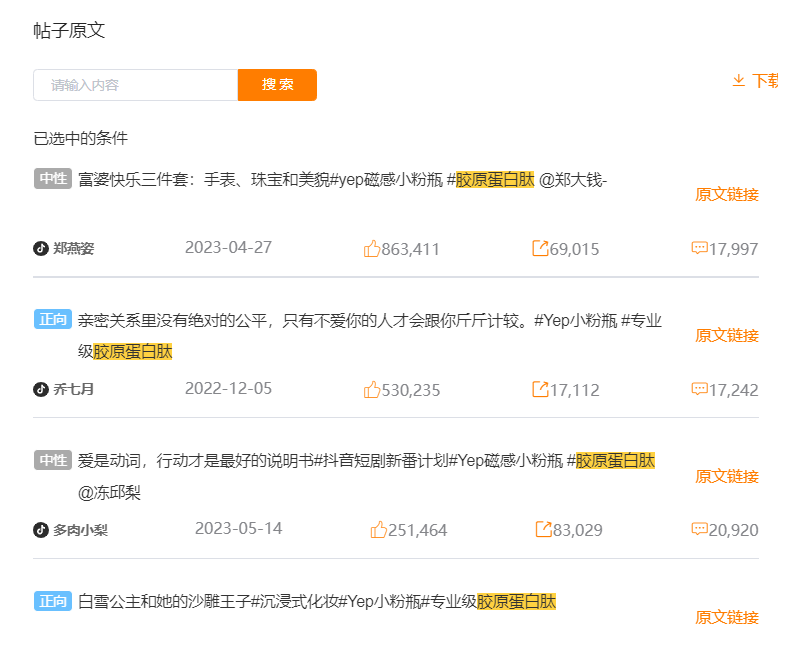The width and height of the screenshot is (791, 656).
Task: Click the download icon at top right
Action: tap(739, 80)
